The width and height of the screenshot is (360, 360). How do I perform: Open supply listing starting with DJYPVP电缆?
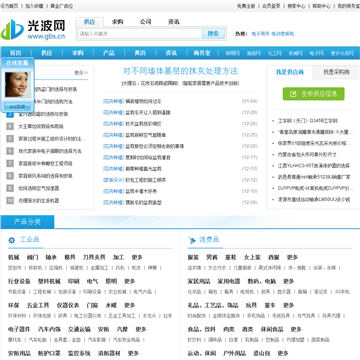coord(316,188)
